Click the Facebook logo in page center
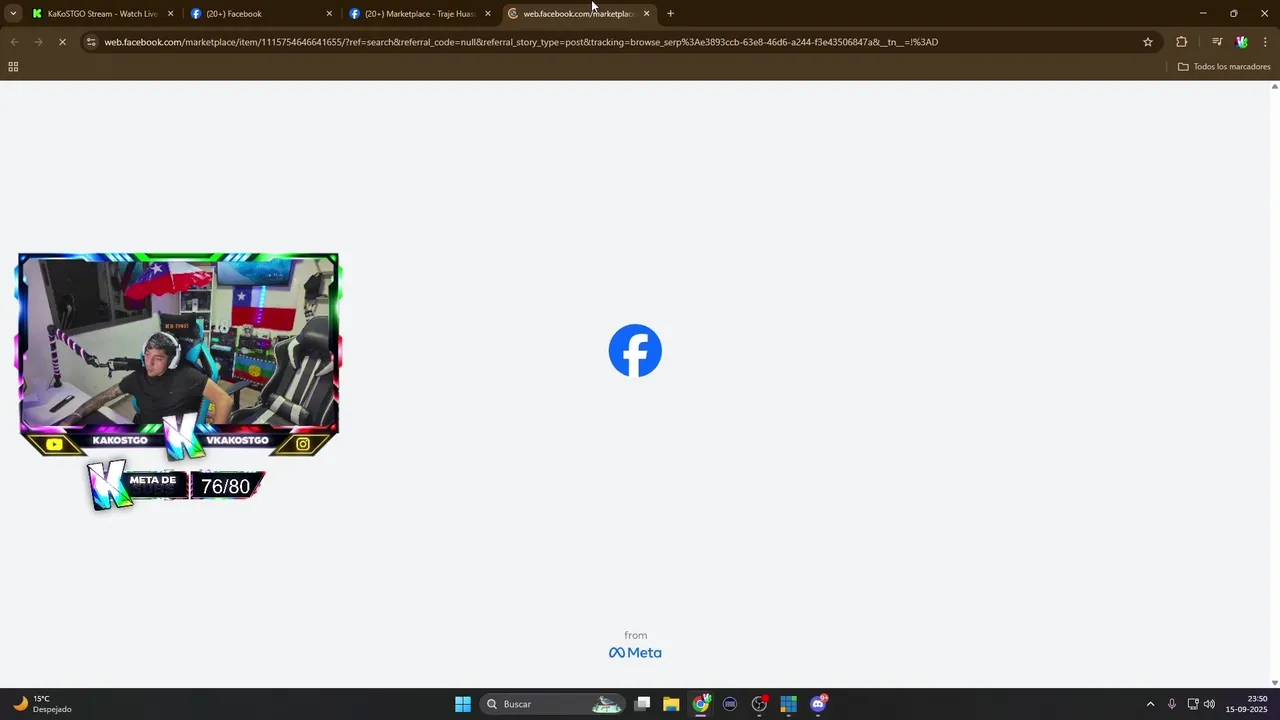 pos(635,351)
